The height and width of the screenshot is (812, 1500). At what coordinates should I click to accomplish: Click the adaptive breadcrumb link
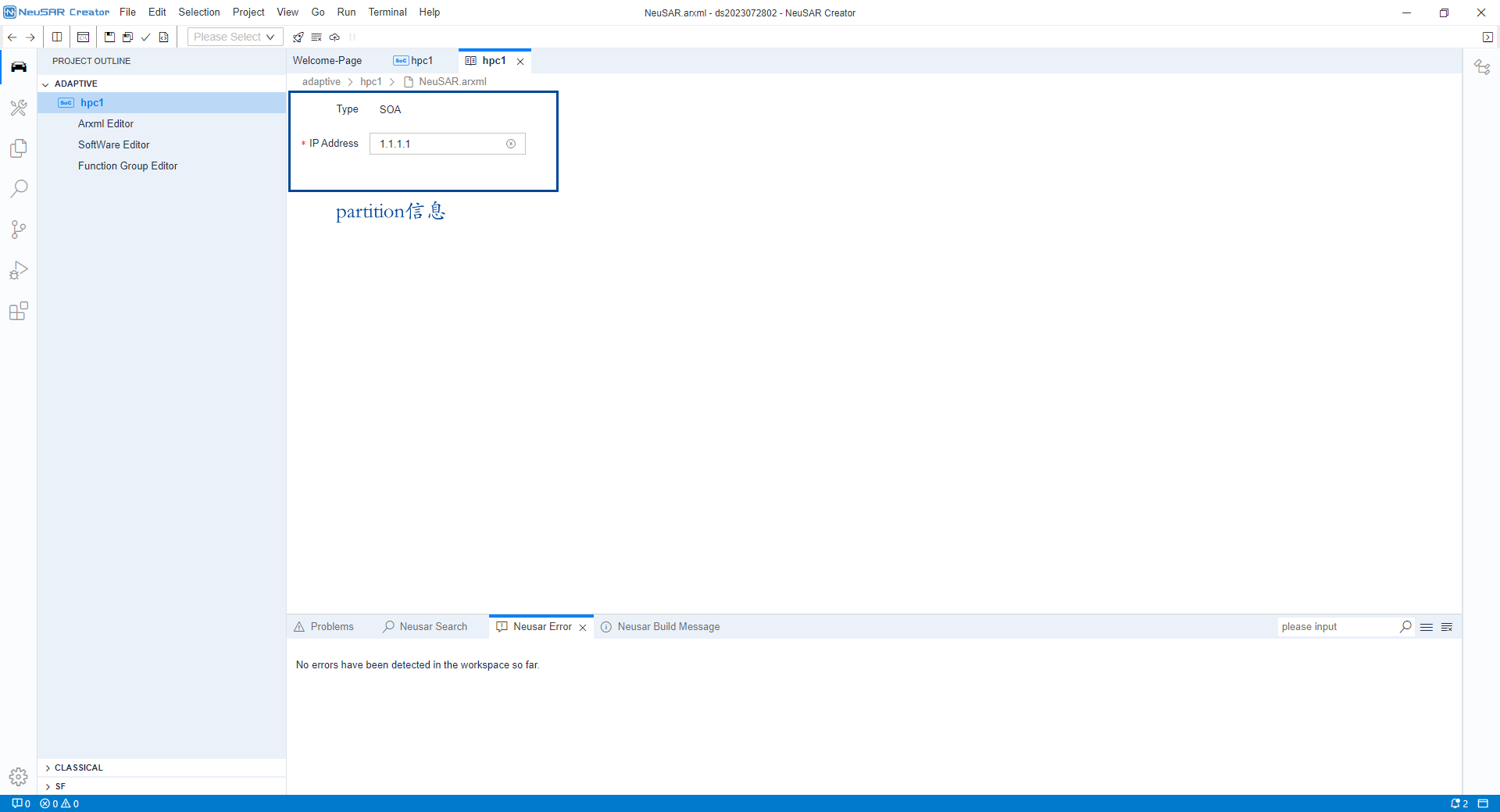click(320, 81)
